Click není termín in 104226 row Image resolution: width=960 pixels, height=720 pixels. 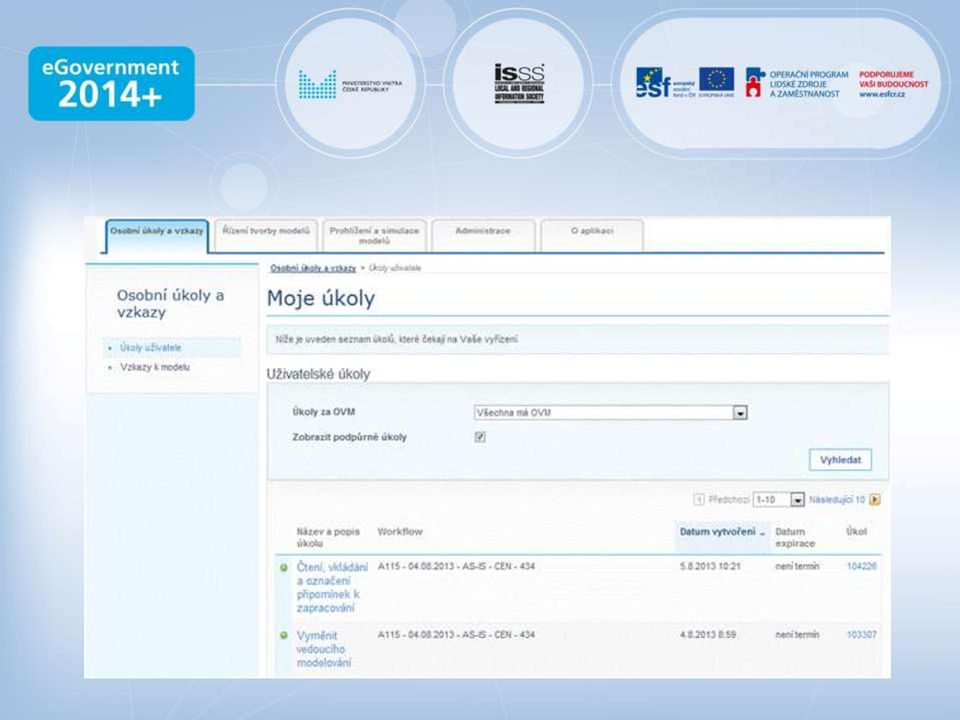797,566
